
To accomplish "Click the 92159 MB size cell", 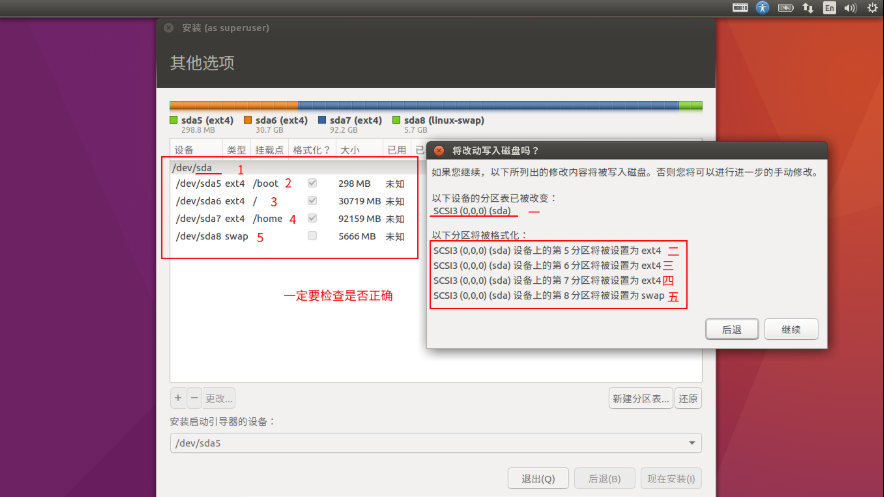I will click(359, 219).
